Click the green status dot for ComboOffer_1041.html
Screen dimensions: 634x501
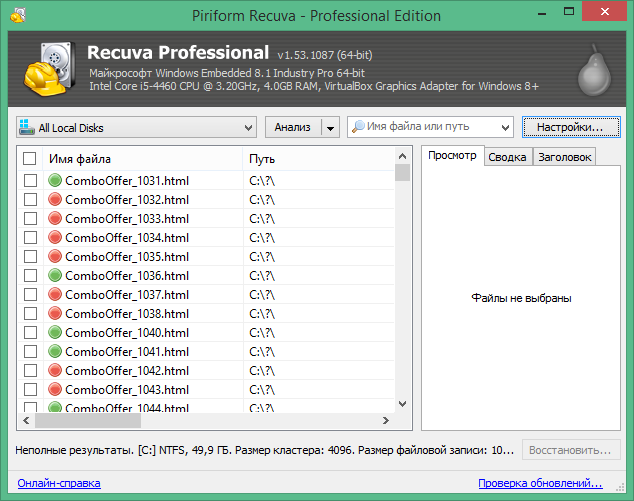point(55,351)
